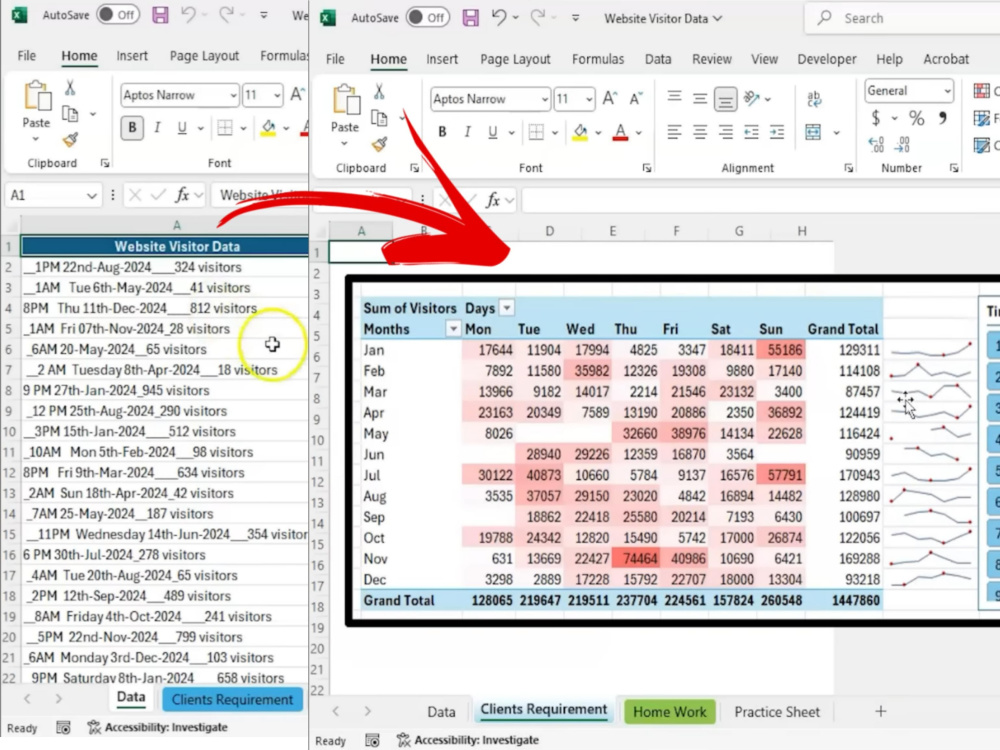This screenshot has width=1000, height=750.
Task: Open font color dropdown arrow in right window
Action: click(638, 133)
